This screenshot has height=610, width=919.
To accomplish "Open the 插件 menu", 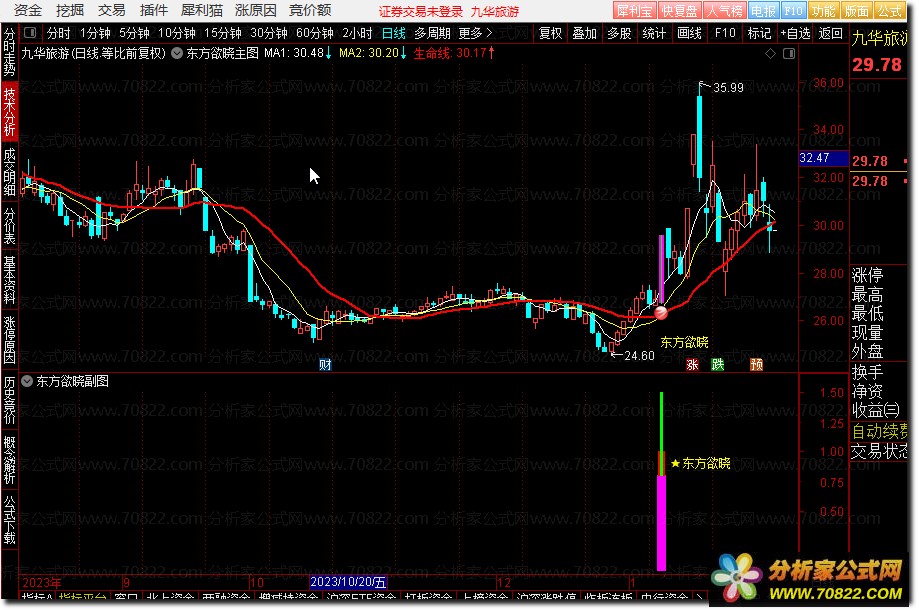I will pos(154,10).
